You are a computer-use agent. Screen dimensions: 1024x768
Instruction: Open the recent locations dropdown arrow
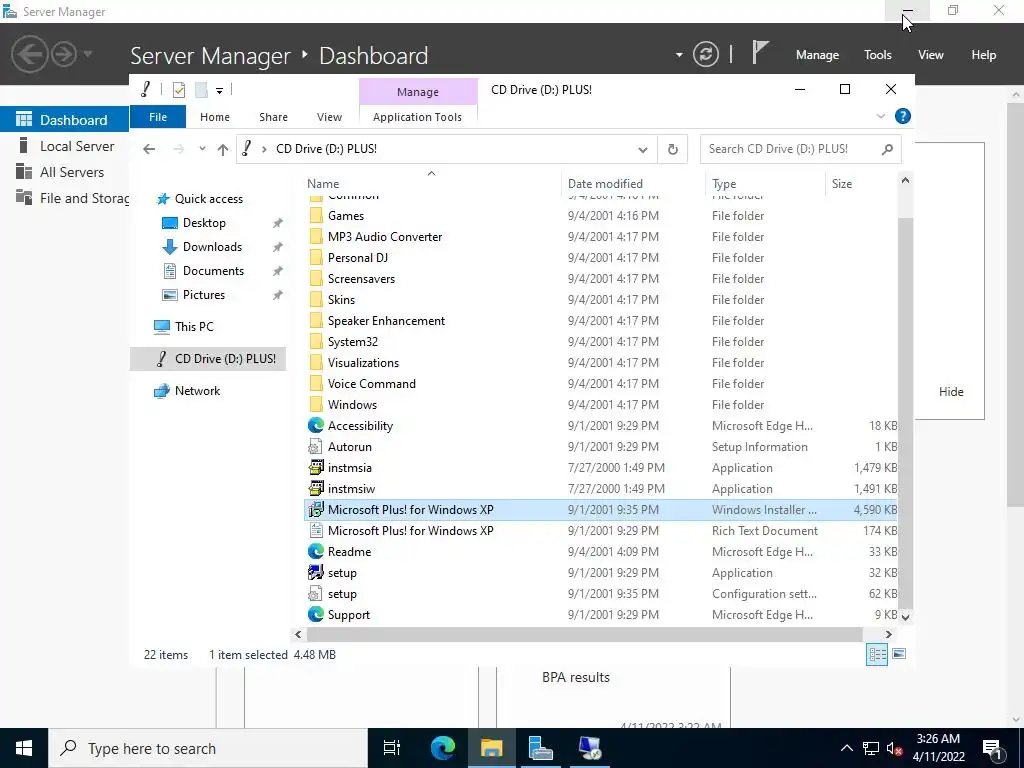coord(202,149)
